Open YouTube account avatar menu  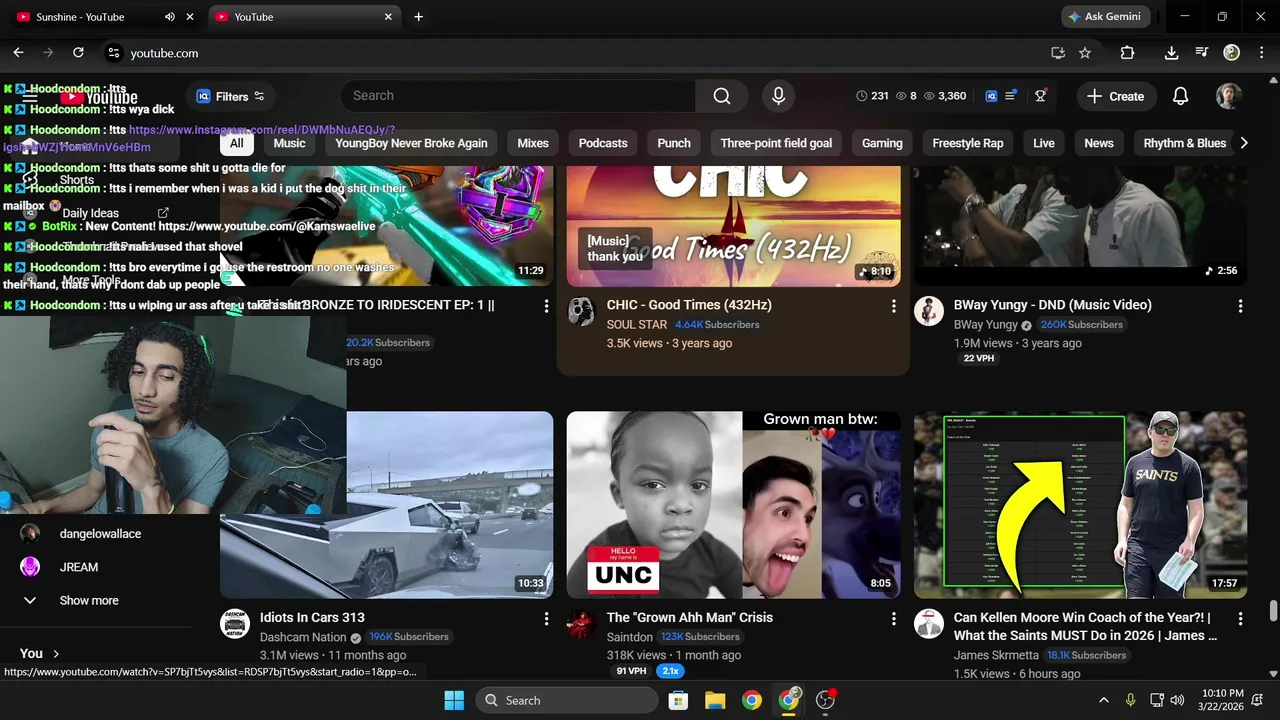pos(1229,96)
